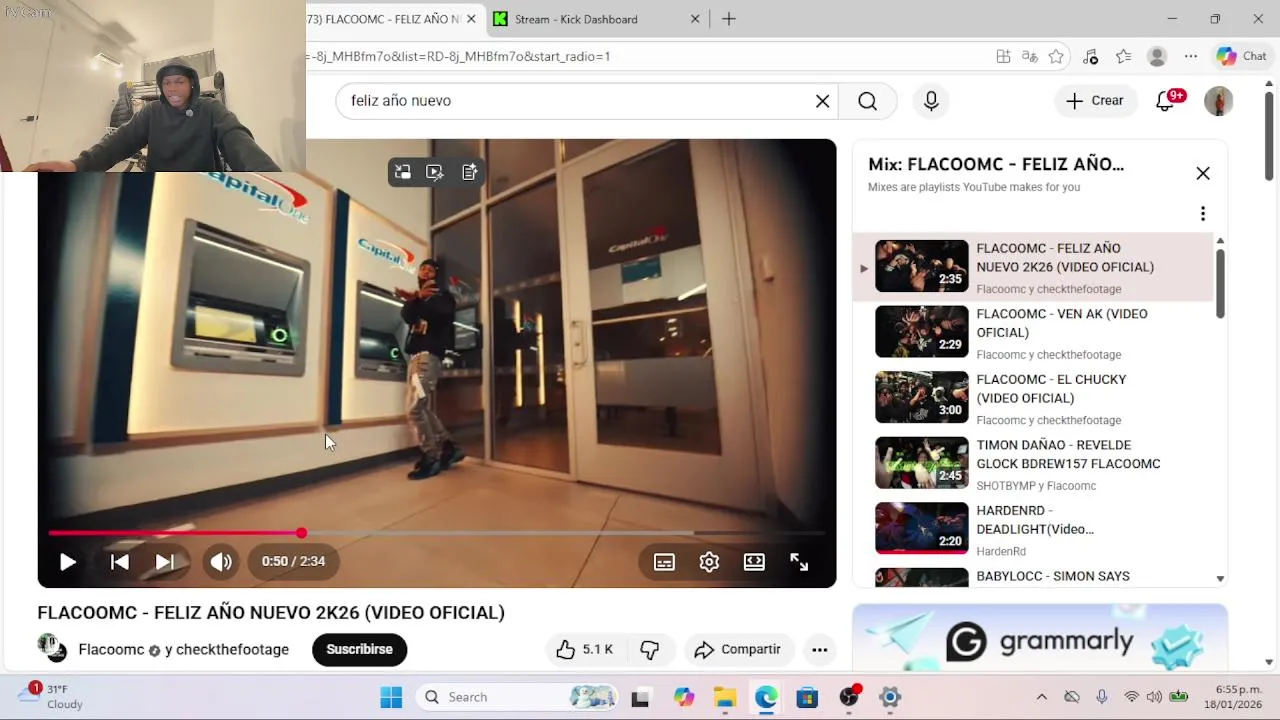Click Compartir share button
1280x720 pixels.
[738, 650]
